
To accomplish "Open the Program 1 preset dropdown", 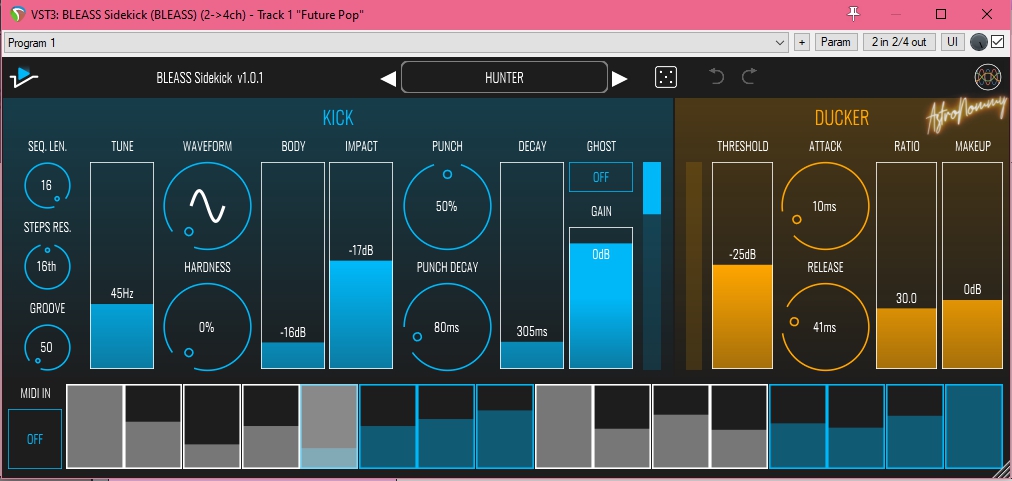I will pos(397,43).
